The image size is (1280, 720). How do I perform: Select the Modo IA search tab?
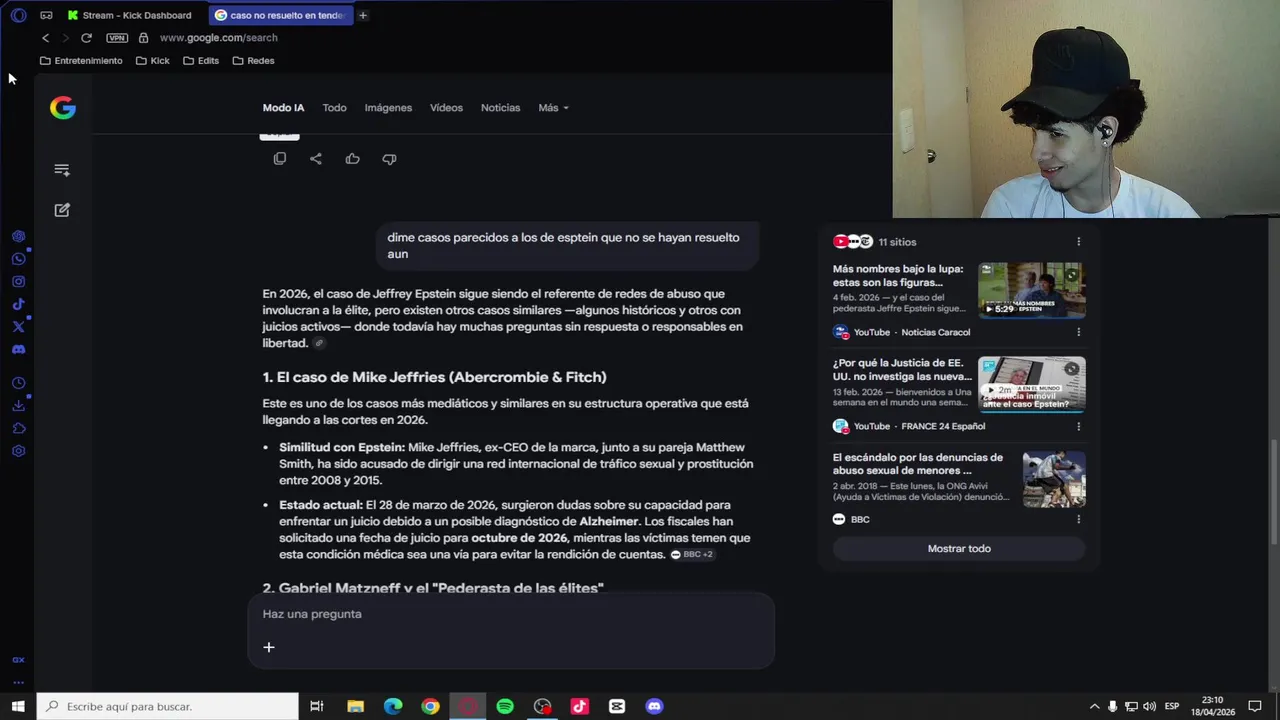click(x=283, y=108)
